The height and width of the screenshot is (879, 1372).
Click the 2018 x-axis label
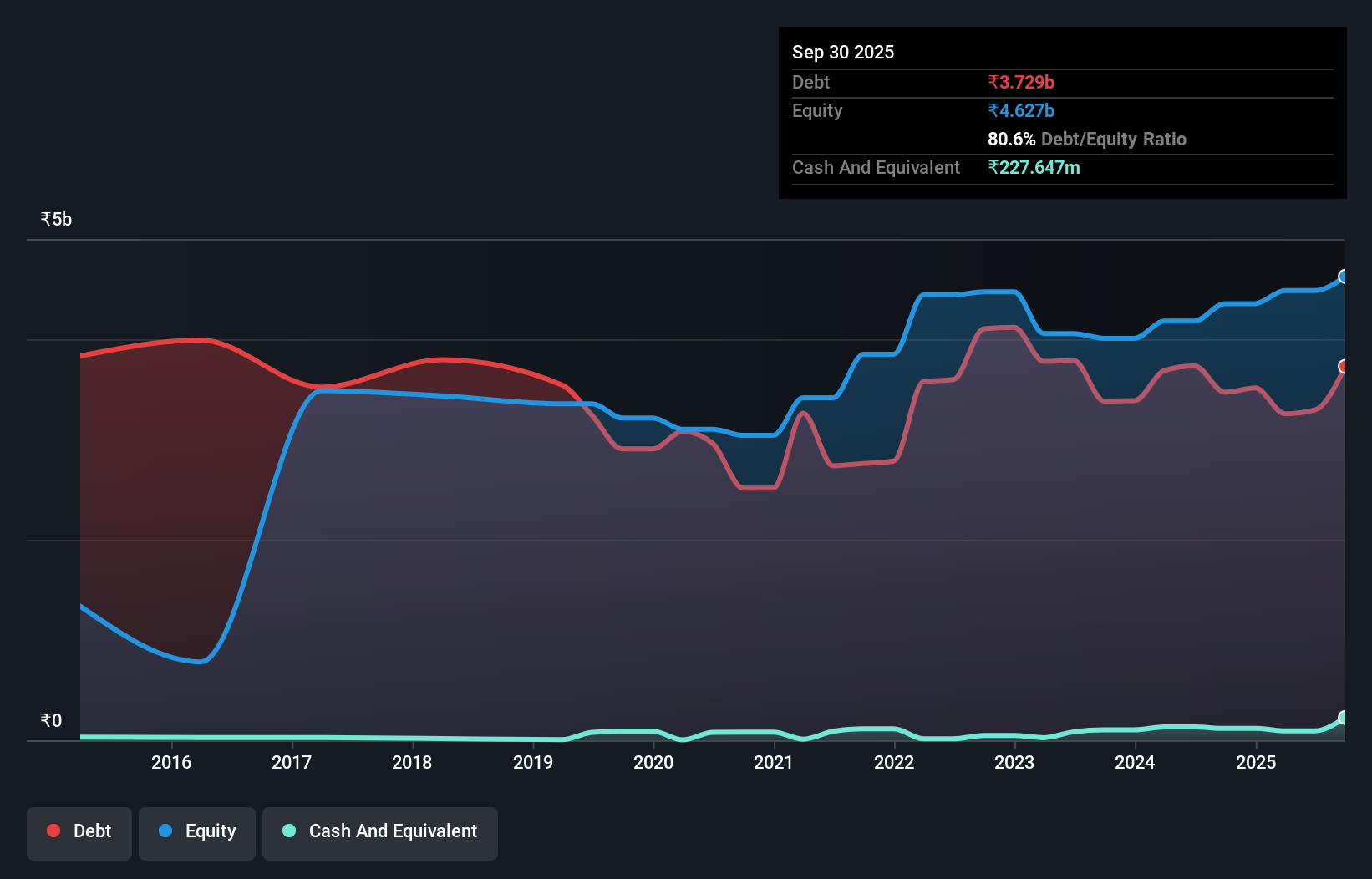[x=412, y=762]
